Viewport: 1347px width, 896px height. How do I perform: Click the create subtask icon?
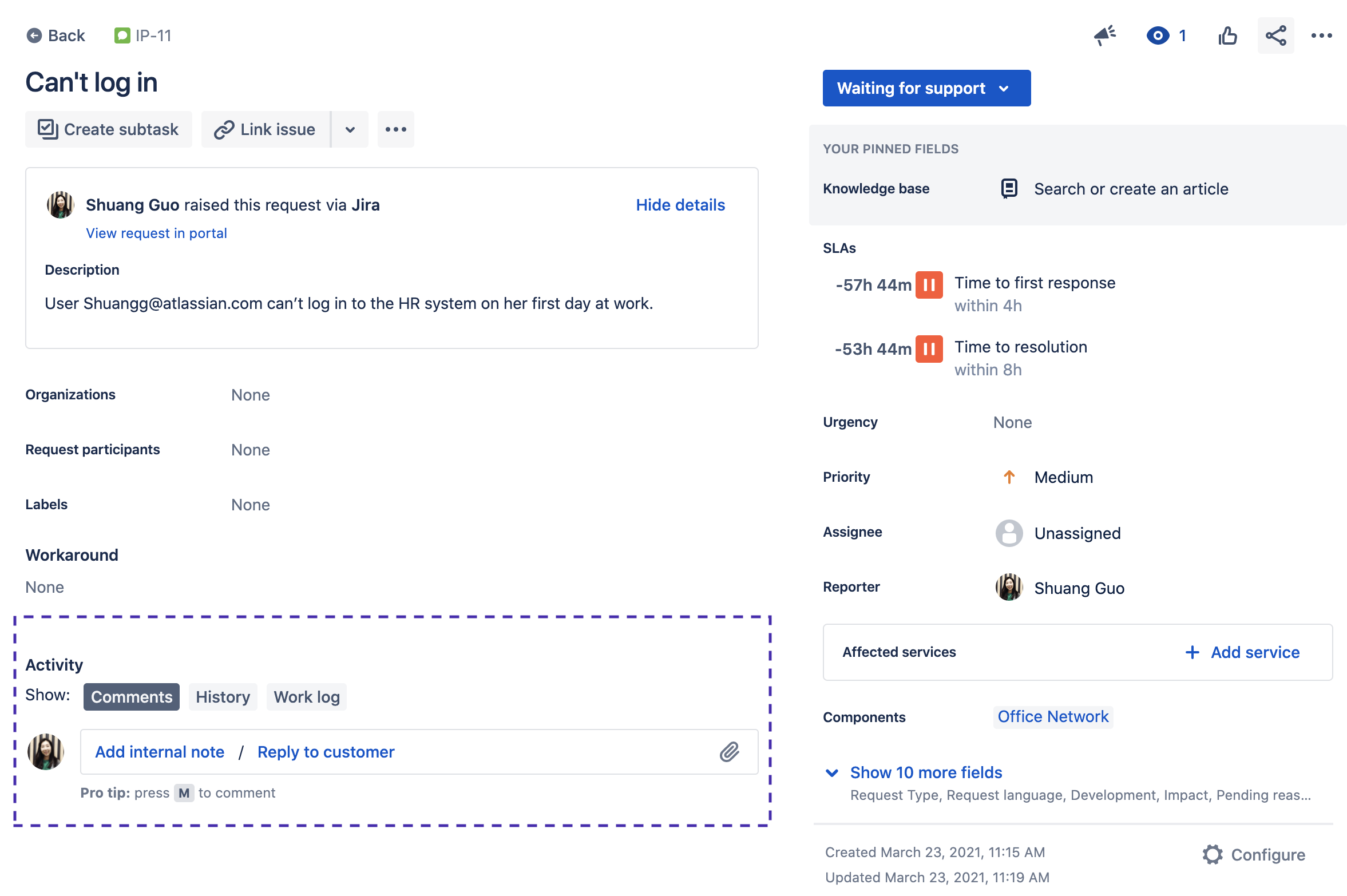pyautogui.click(x=47, y=128)
